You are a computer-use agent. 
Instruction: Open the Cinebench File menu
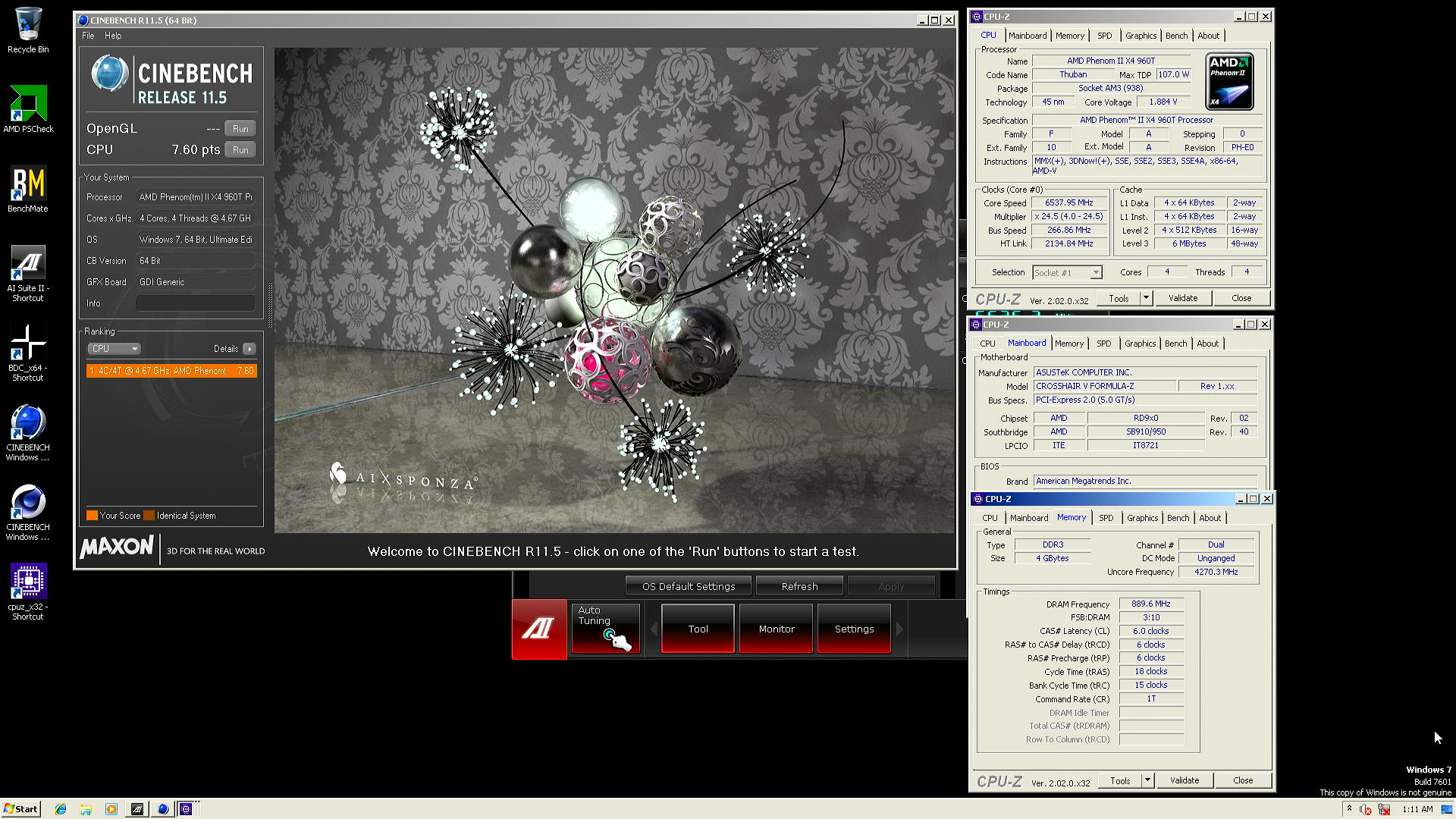88,36
